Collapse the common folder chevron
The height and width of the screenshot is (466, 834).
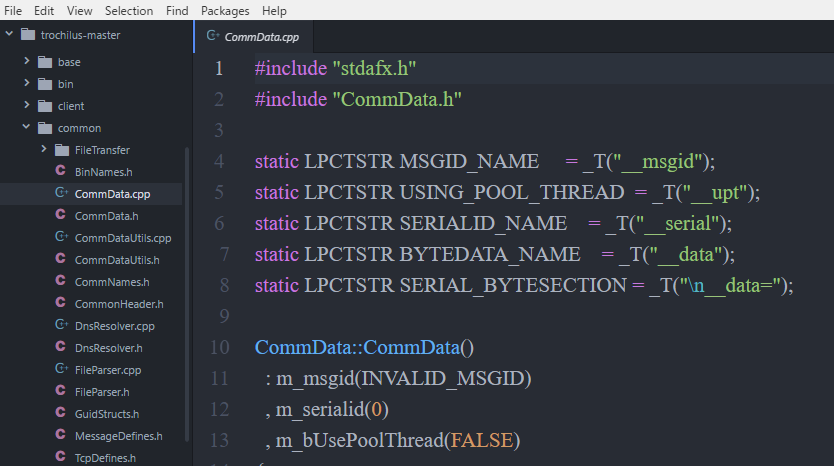pos(26,127)
